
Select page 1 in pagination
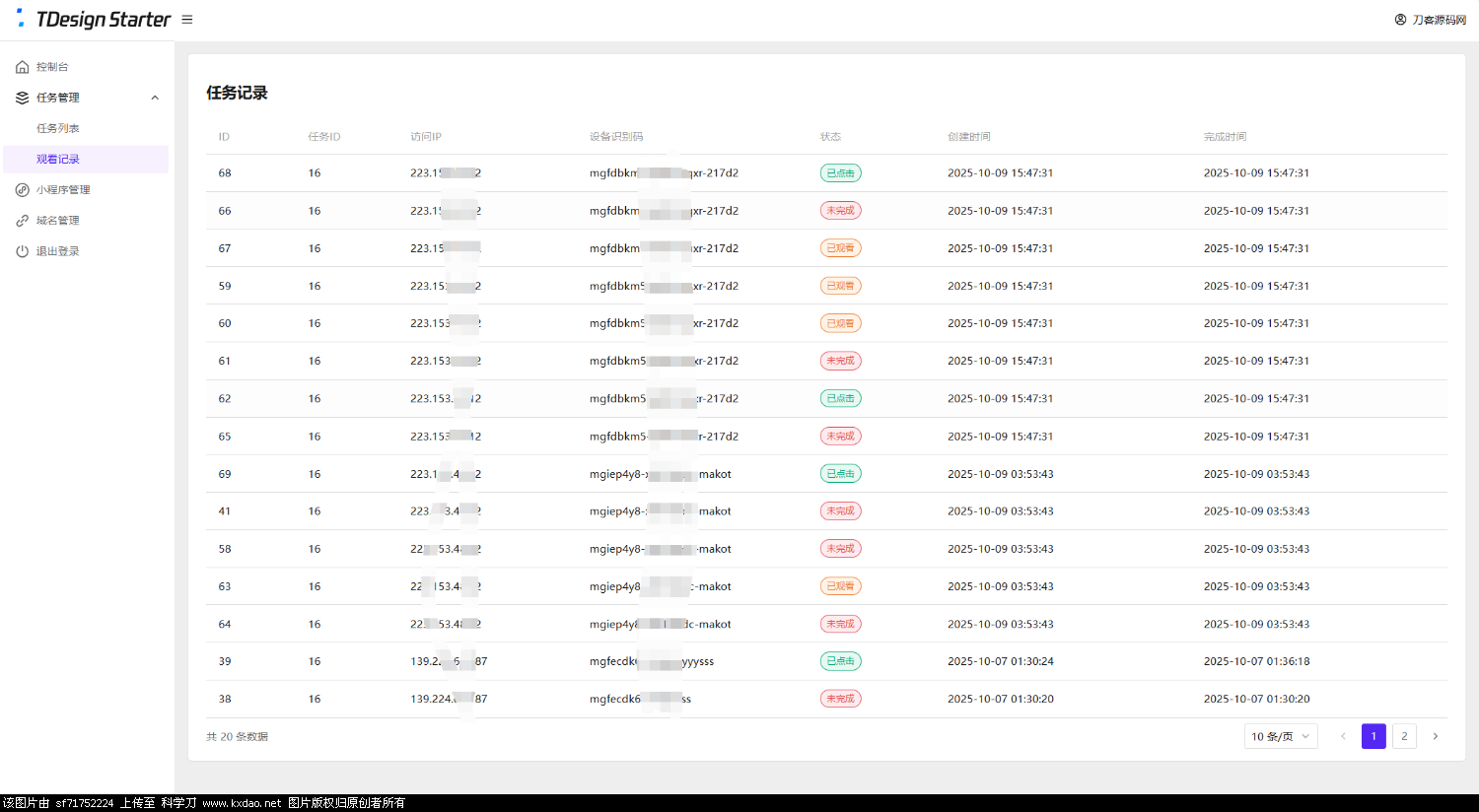coord(1373,736)
